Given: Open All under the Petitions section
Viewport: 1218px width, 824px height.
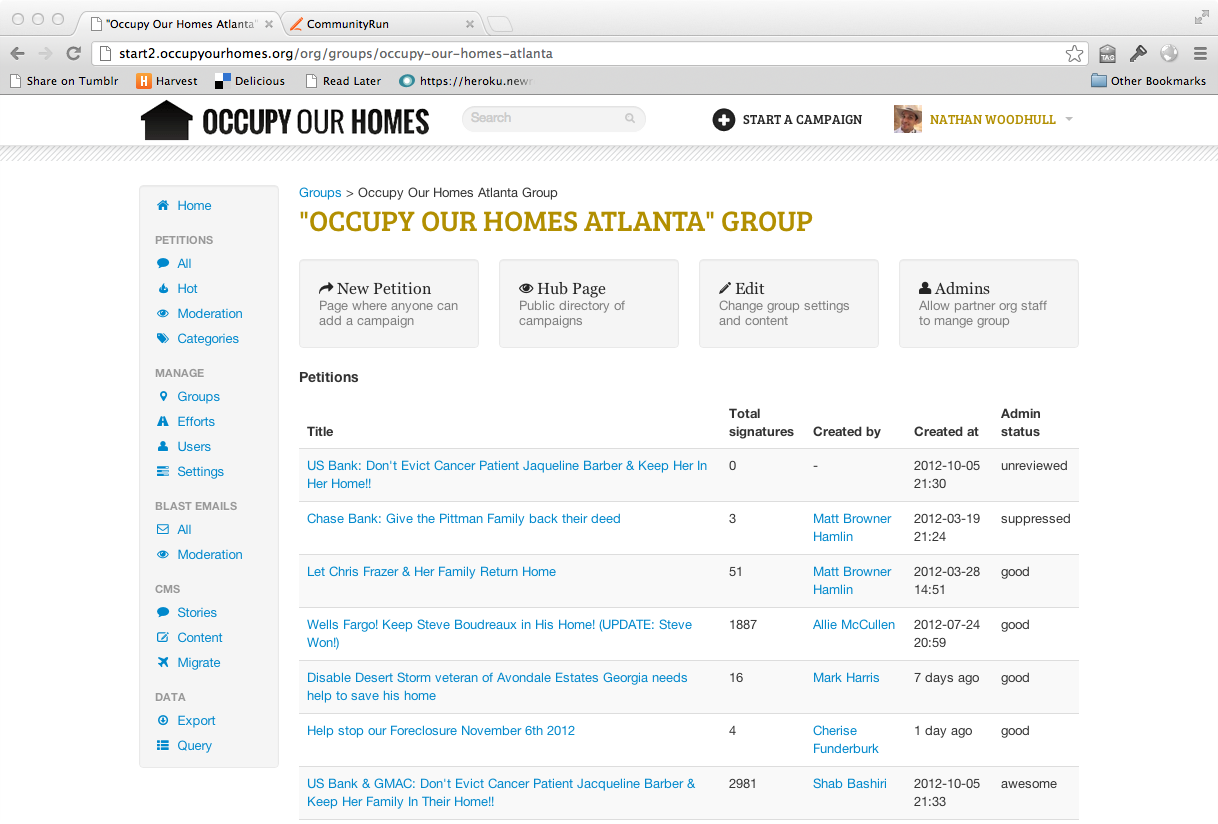Looking at the screenshot, I should click(x=184, y=264).
